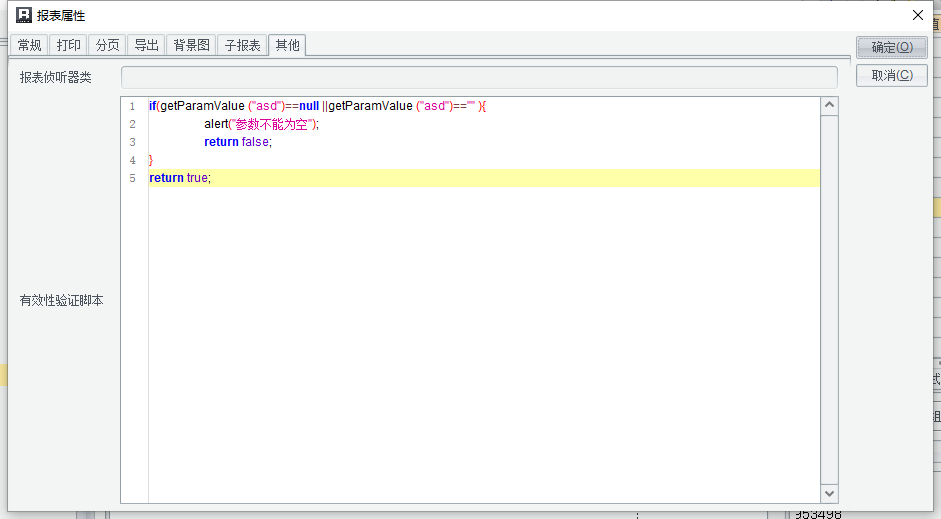Click the scrollbar down arrow in editor
Viewport: 941px width, 519px height.
tap(829, 494)
